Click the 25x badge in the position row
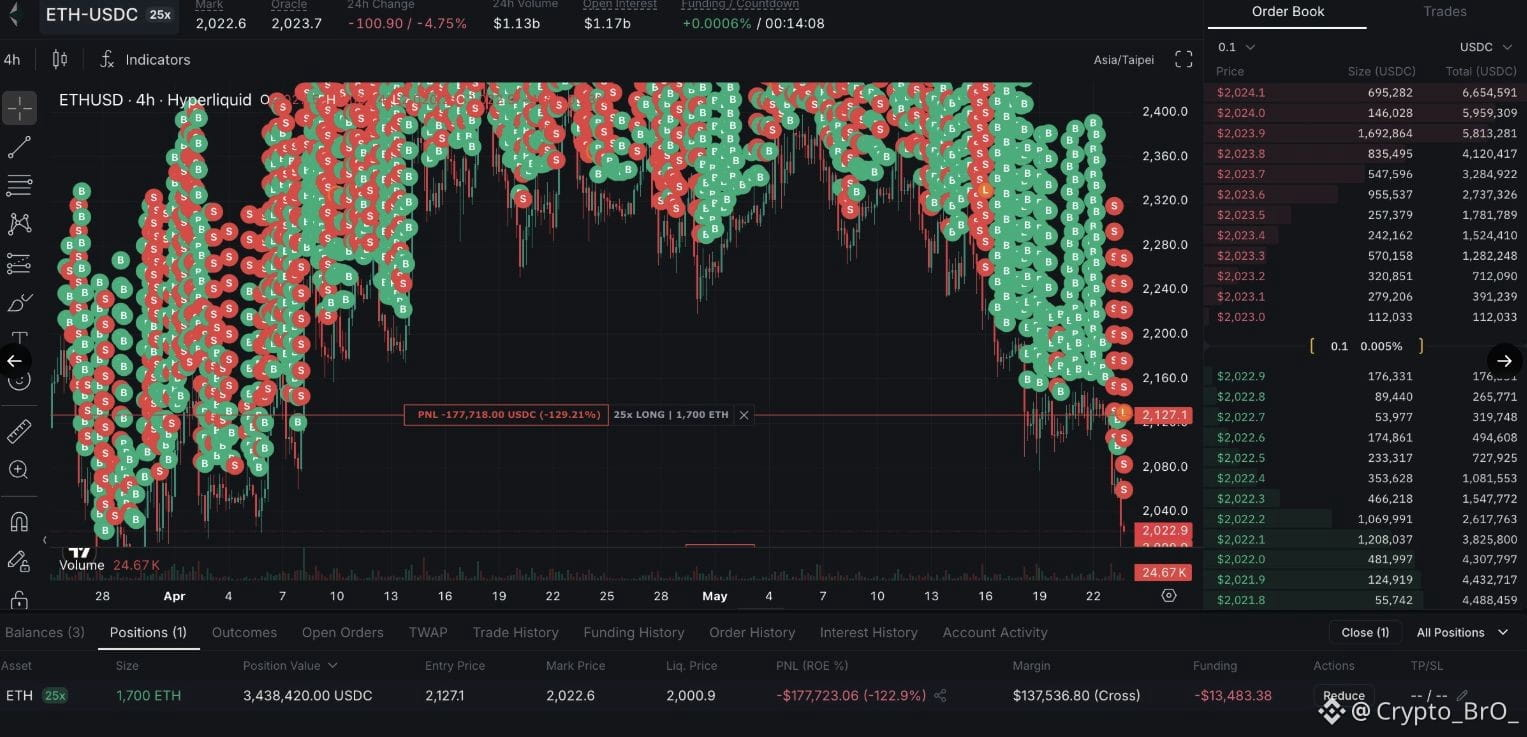1527x737 pixels. (54, 695)
